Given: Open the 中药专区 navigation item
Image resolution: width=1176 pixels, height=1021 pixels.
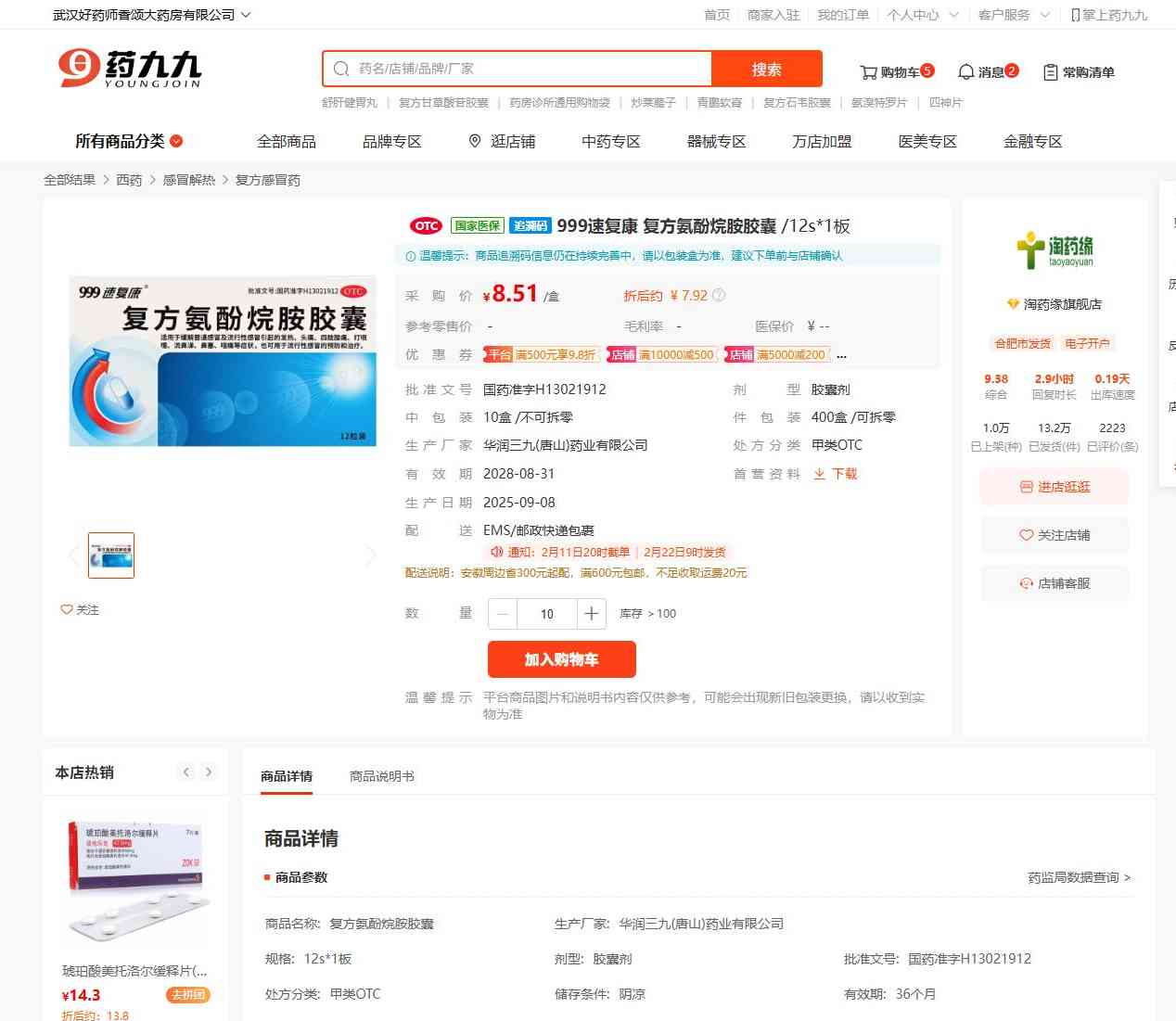Looking at the screenshot, I should point(611,141).
